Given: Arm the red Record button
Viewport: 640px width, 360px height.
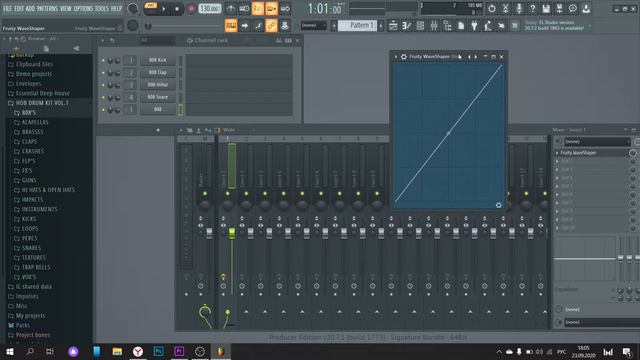Looking at the screenshot, I should [191, 9].
